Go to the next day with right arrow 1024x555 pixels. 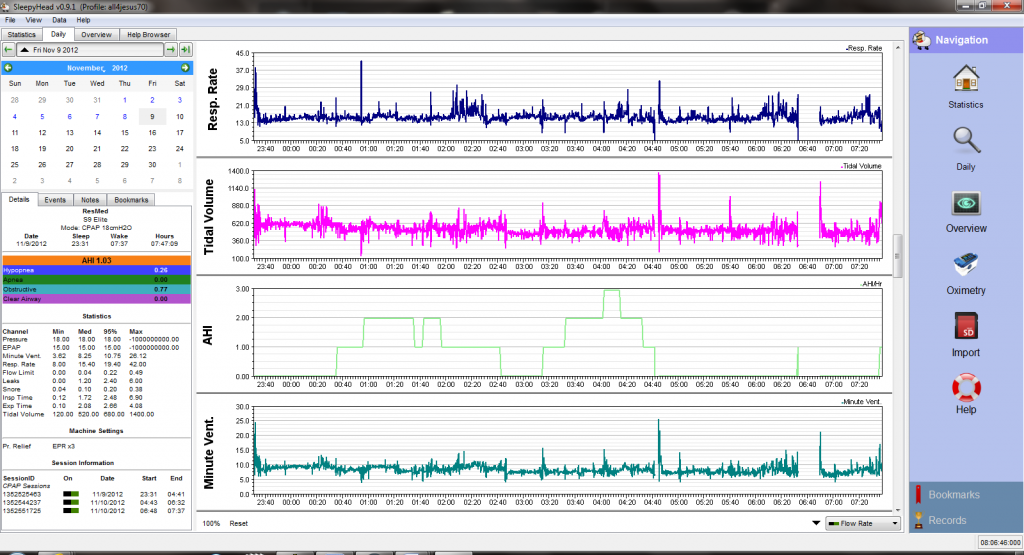[170, 50]
